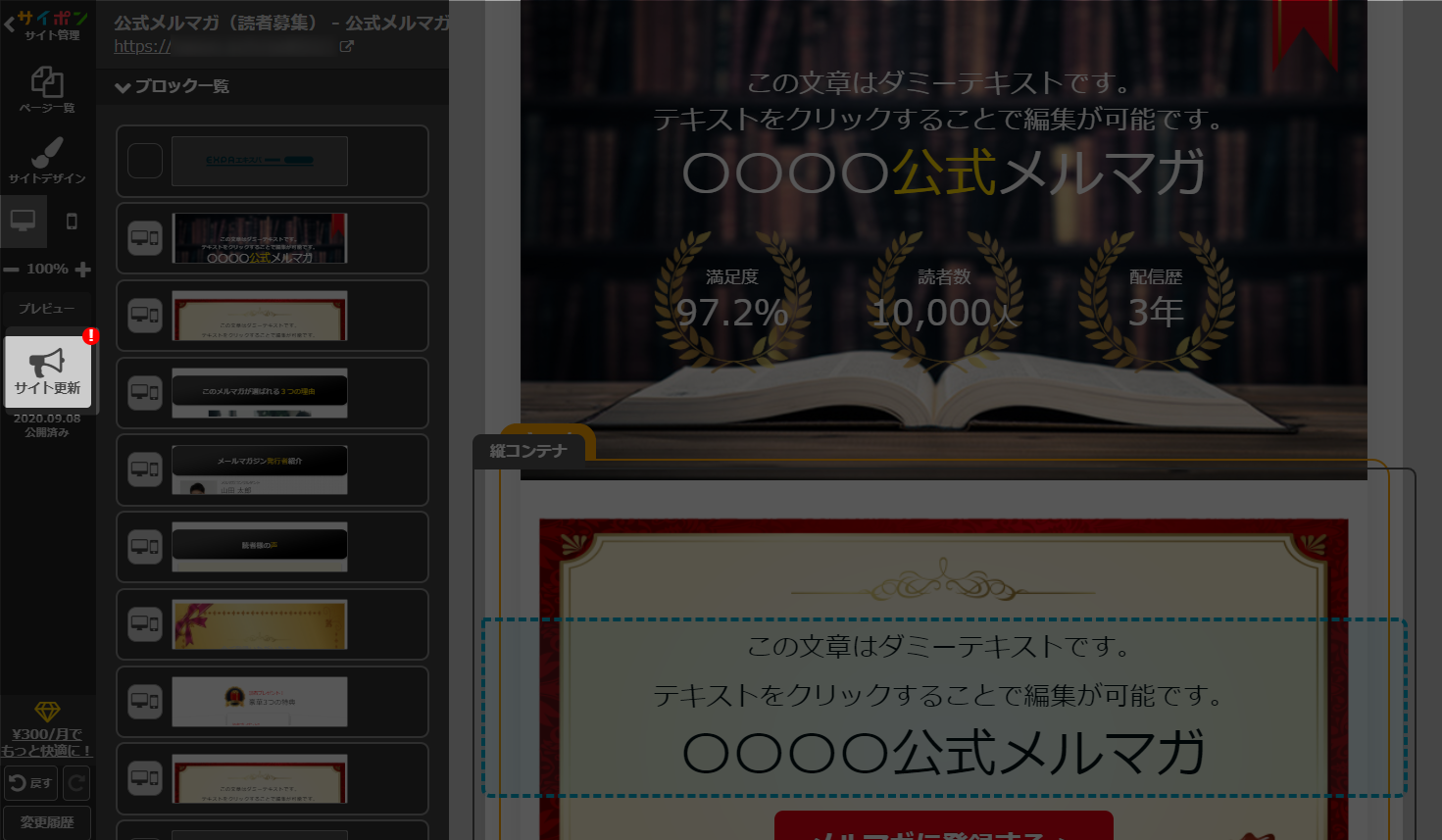Click the サイト更新 megaphone button
This screenshot has width=1442, height=840.
47,371
